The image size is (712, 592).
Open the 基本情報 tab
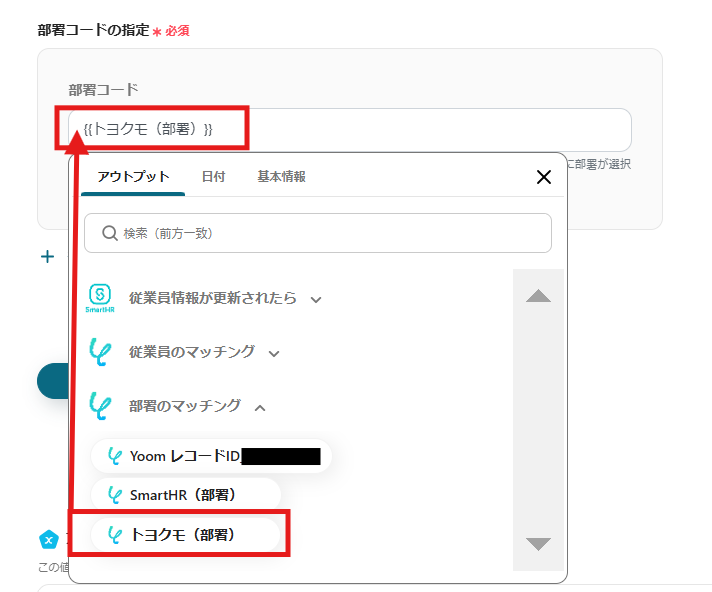(x=282, y=177)
